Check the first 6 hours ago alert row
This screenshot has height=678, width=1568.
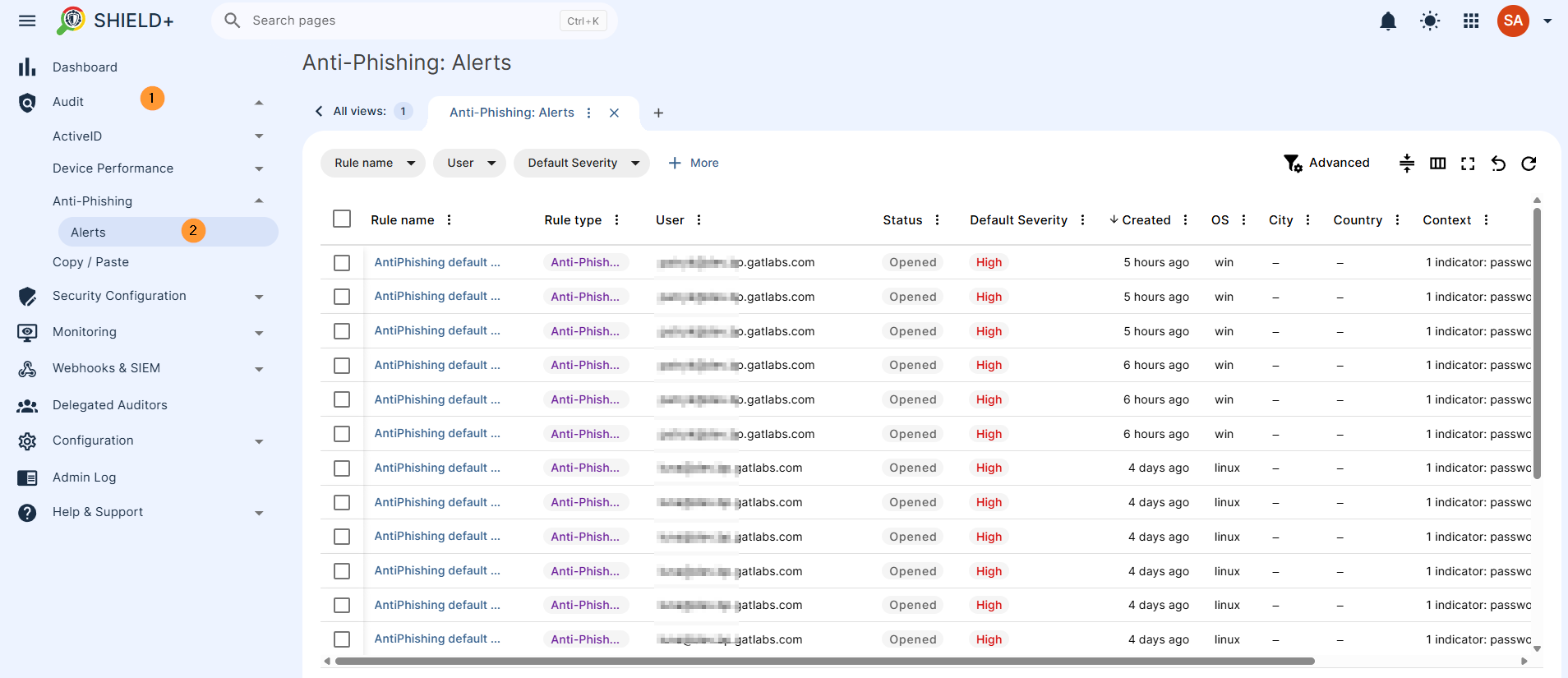pyautogui.click(x=342, y=366)
